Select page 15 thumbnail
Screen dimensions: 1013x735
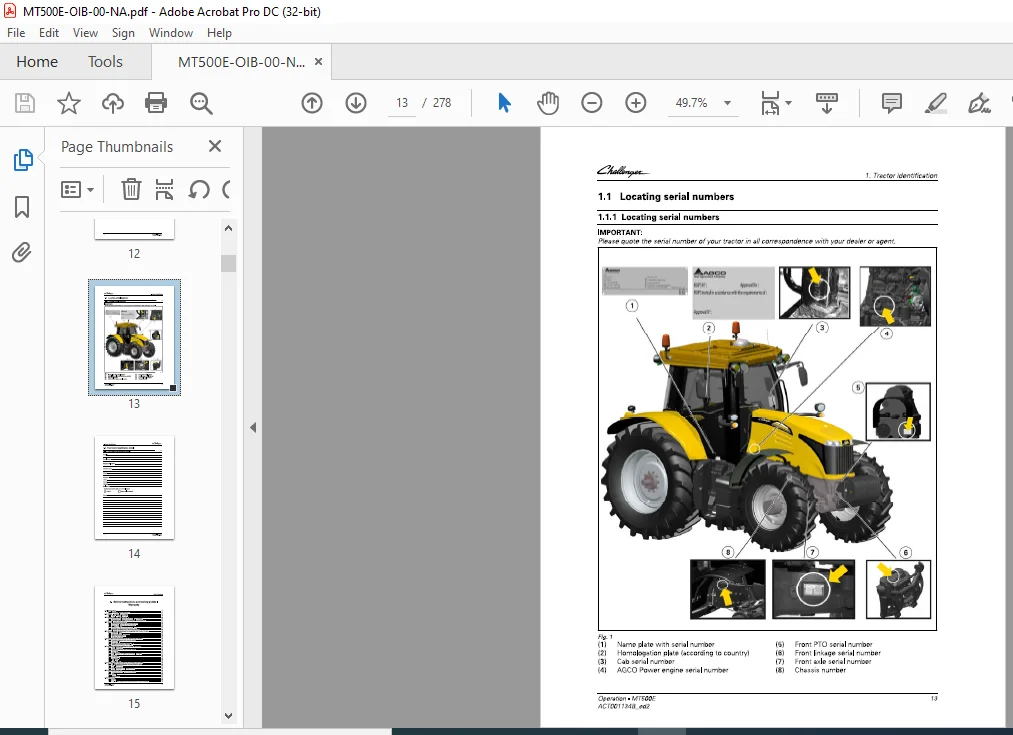point(134,638)
